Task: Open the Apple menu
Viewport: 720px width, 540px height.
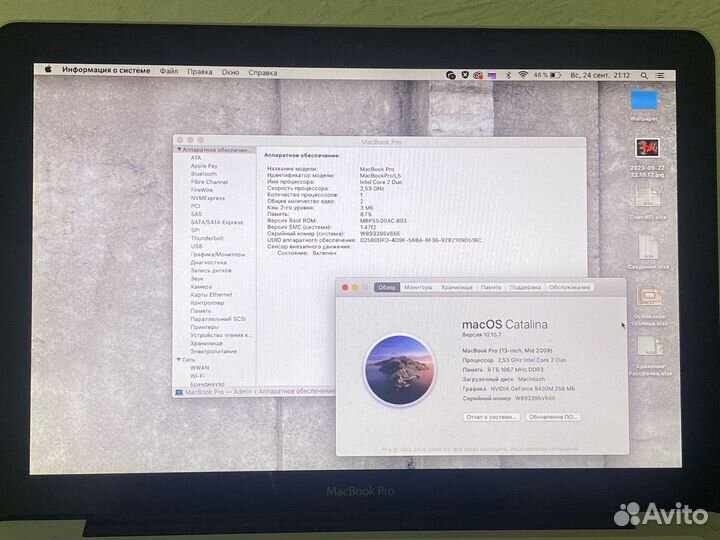Action: [49, 69]
